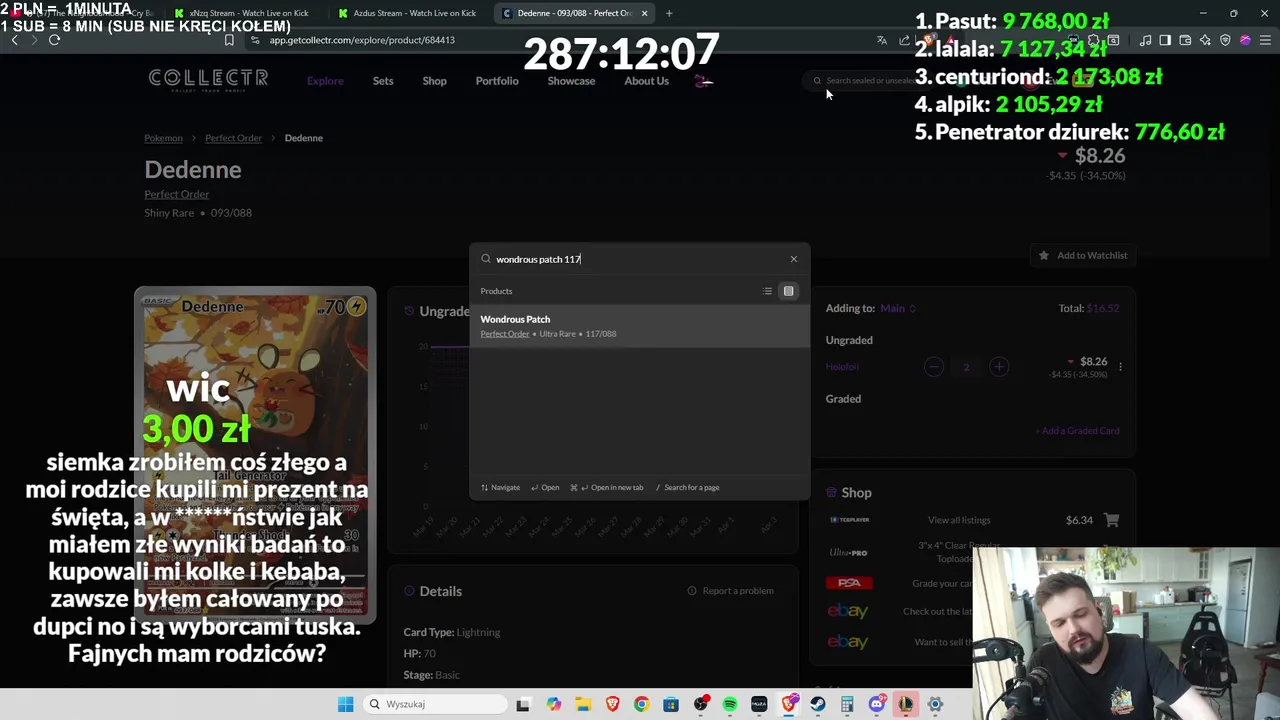Image resolution: width=1280 pixels, height=720 pixels.
Task: Open the Wondrous Patch search result
Action: (640, 326)
